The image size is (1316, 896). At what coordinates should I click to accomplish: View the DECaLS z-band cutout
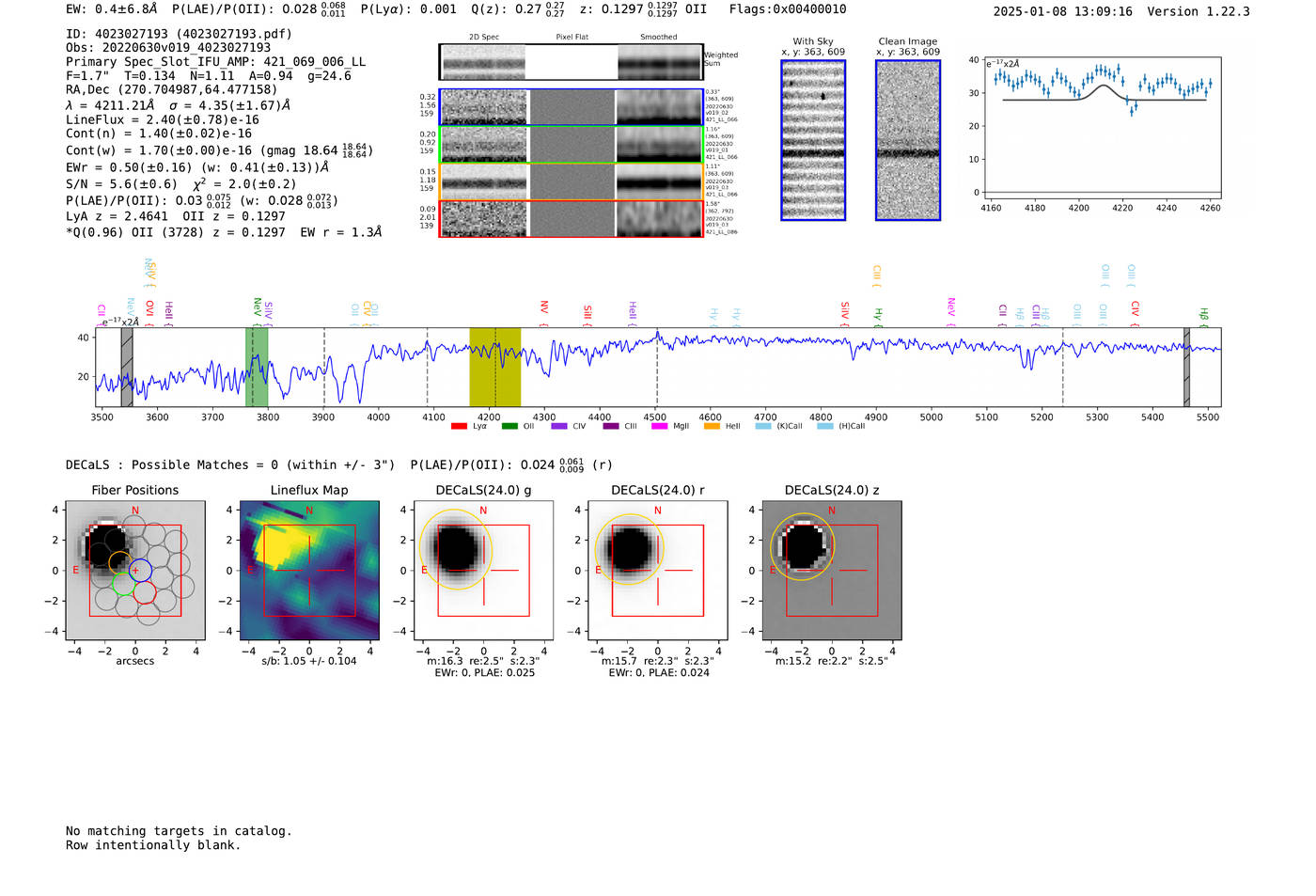[x=832, y=571]
